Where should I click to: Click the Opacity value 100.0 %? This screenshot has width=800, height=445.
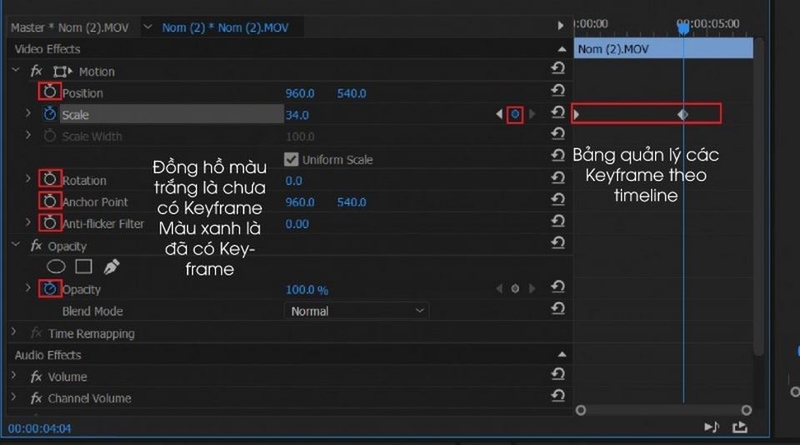(307, 290)
